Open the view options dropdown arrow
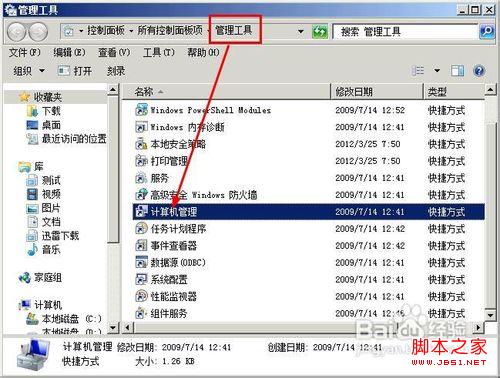The image size is (500, 378). click(x=437, y=71)
